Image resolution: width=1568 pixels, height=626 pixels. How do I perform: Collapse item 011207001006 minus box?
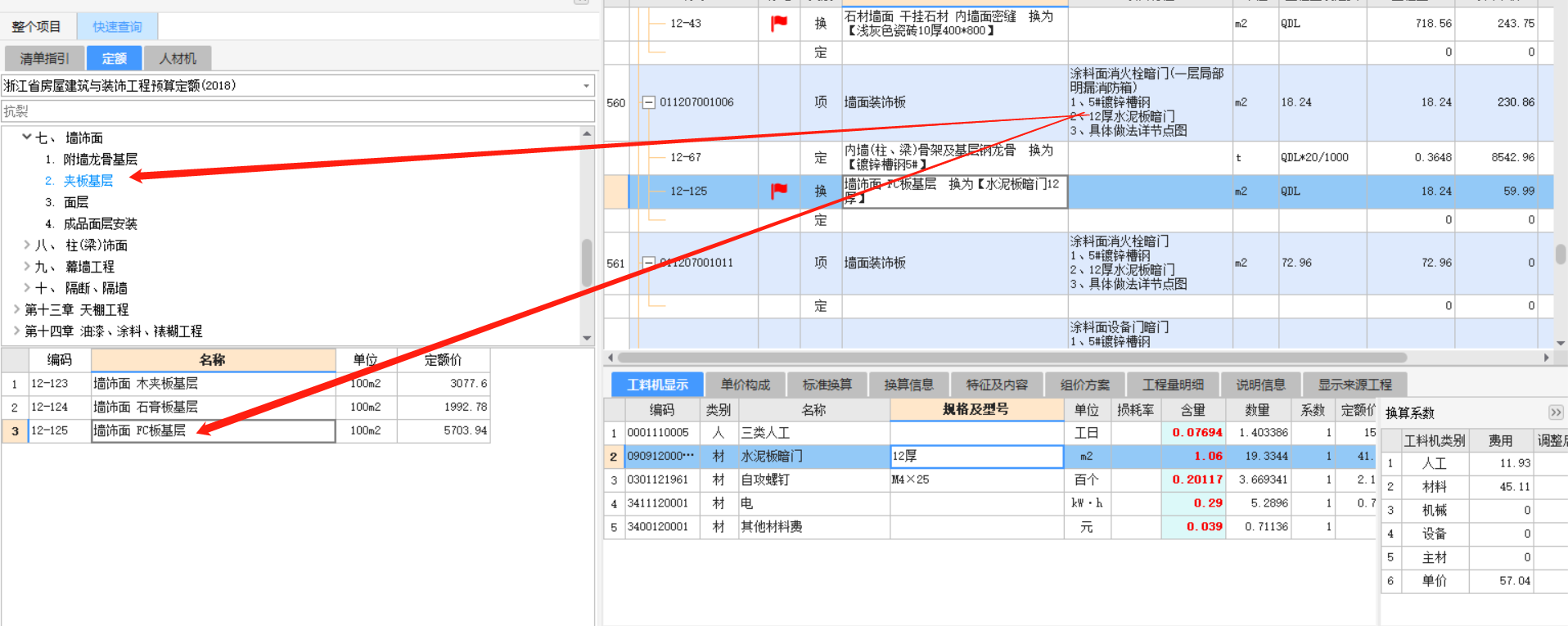[648, 102]
